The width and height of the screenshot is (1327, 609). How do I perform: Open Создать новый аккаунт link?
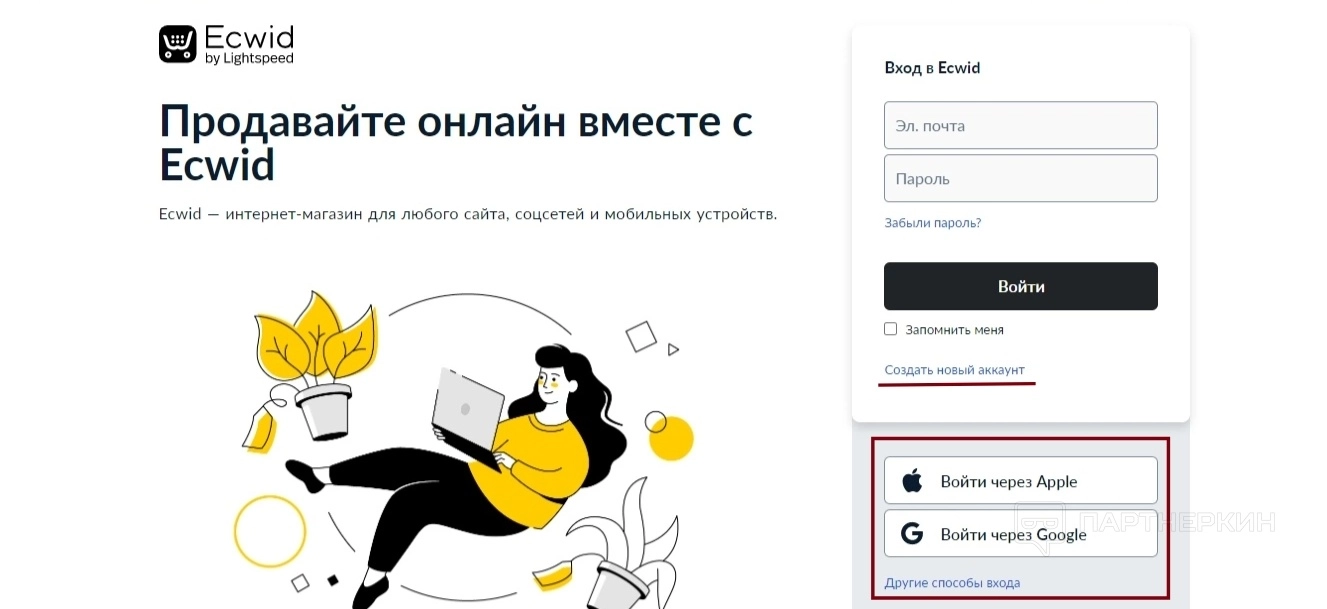(955, 370)
